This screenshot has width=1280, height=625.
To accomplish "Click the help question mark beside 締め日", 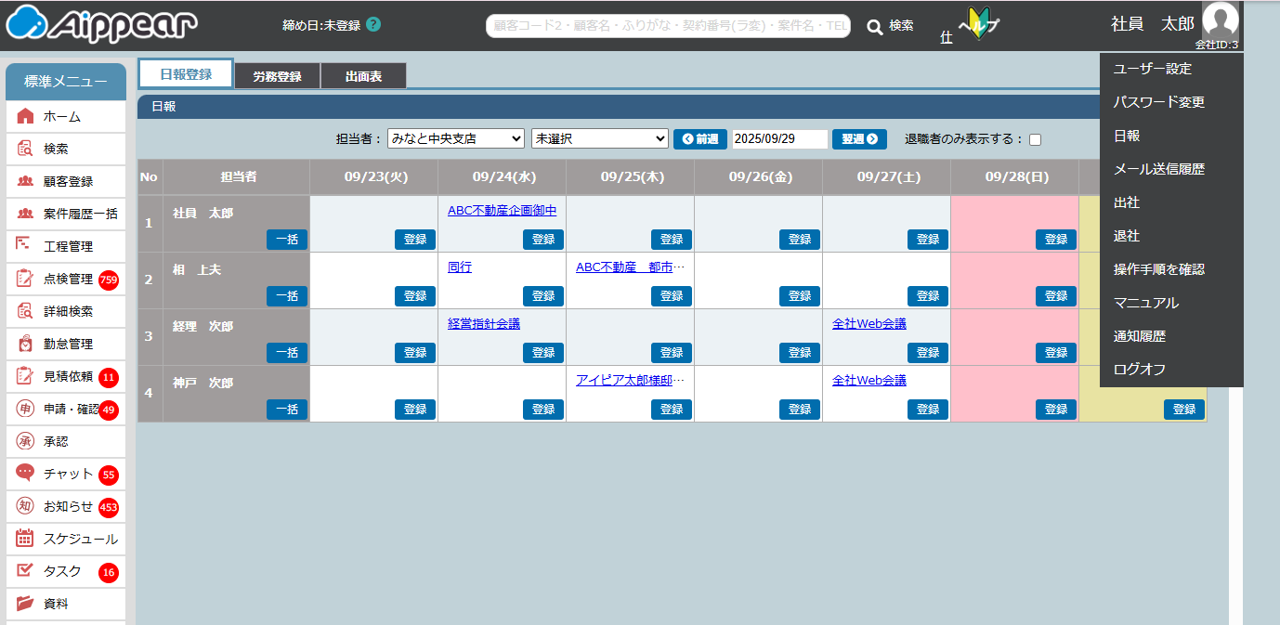I will tap(373, 25).
